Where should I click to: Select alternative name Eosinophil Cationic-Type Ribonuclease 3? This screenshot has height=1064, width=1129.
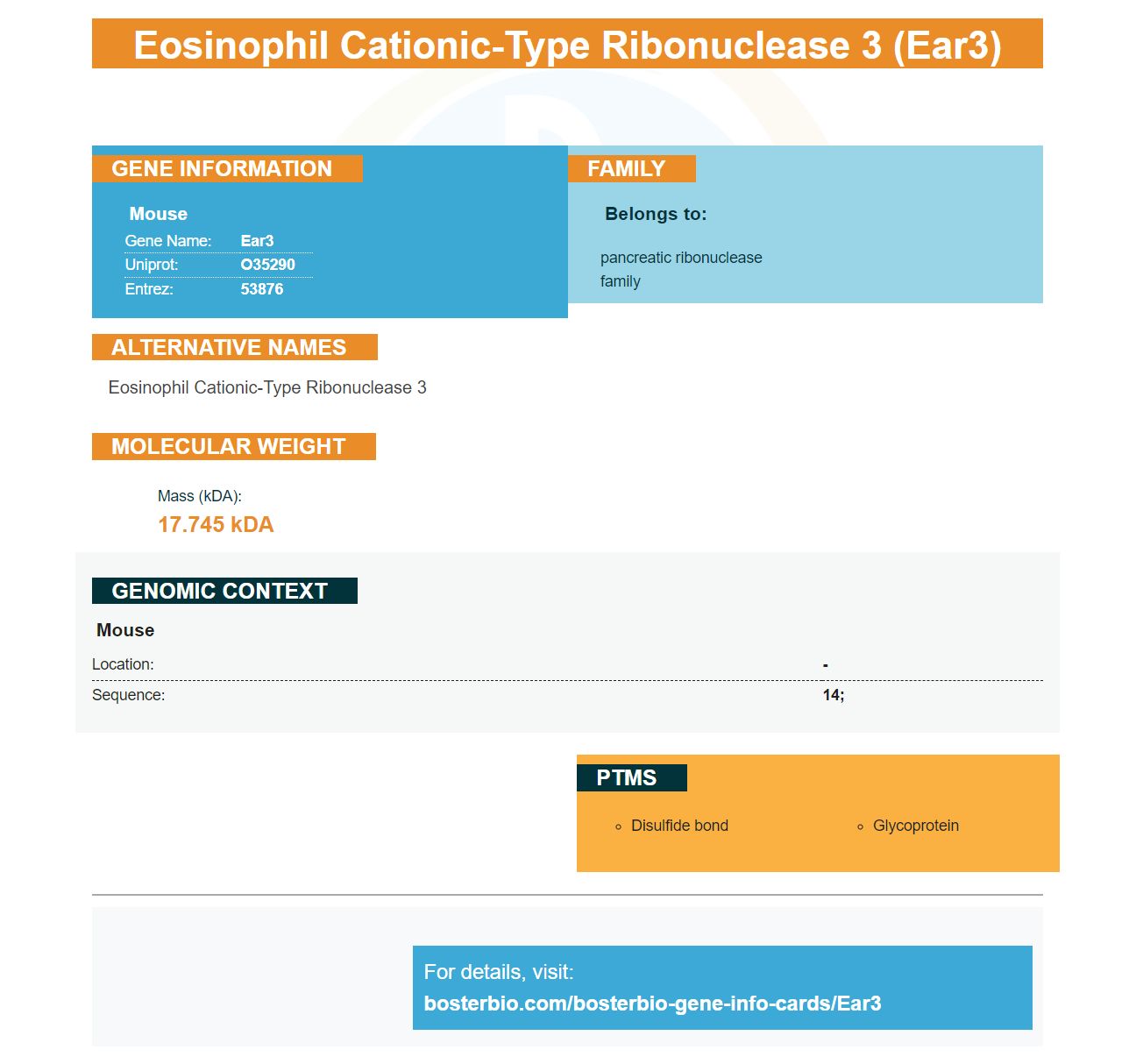pyautogui.click(x=267, y=387)
